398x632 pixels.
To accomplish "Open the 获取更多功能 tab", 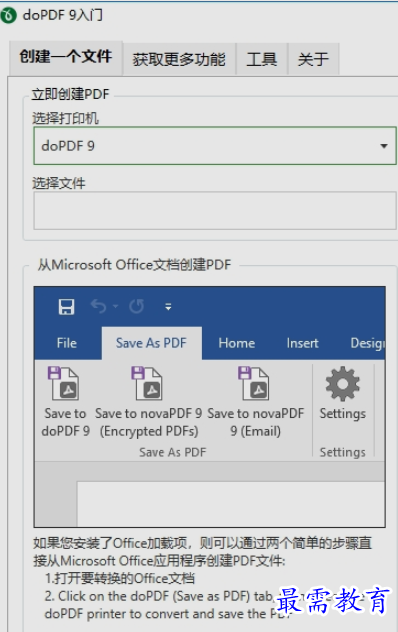I will point(179,59).
